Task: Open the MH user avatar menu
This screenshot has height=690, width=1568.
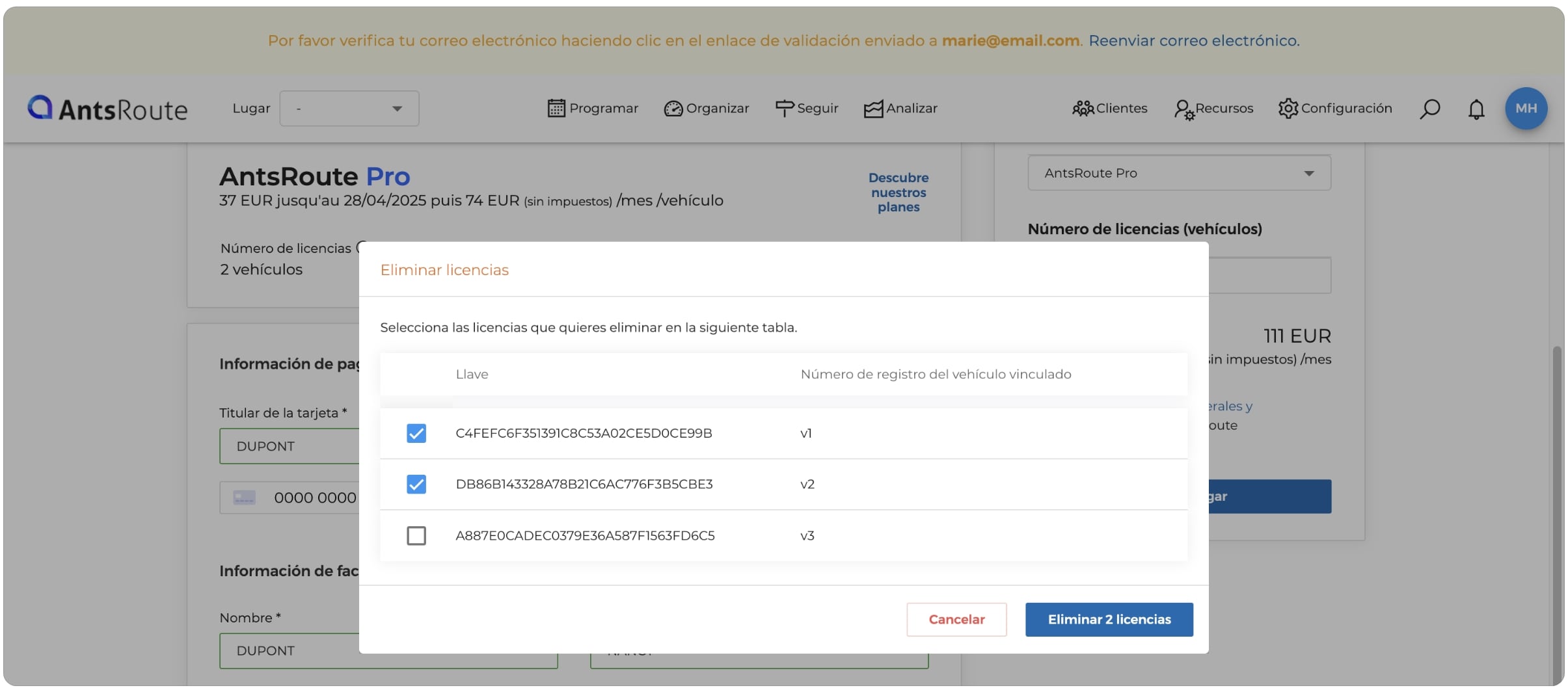Action: pyautogui.click(x=1526, y=109)
